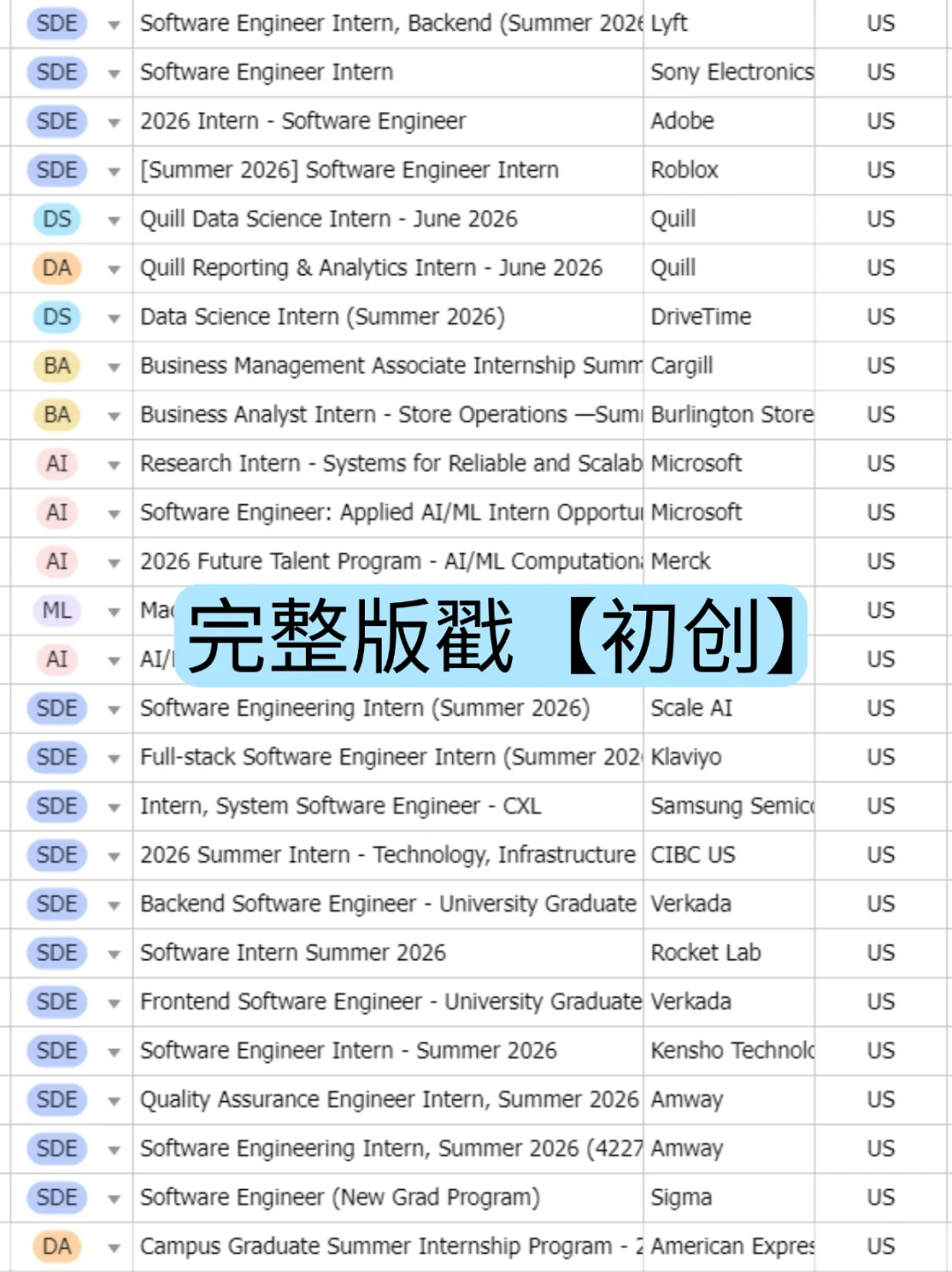
Task: Select the 'US' cell in the Kensho row
Action: pos(881,1051)
